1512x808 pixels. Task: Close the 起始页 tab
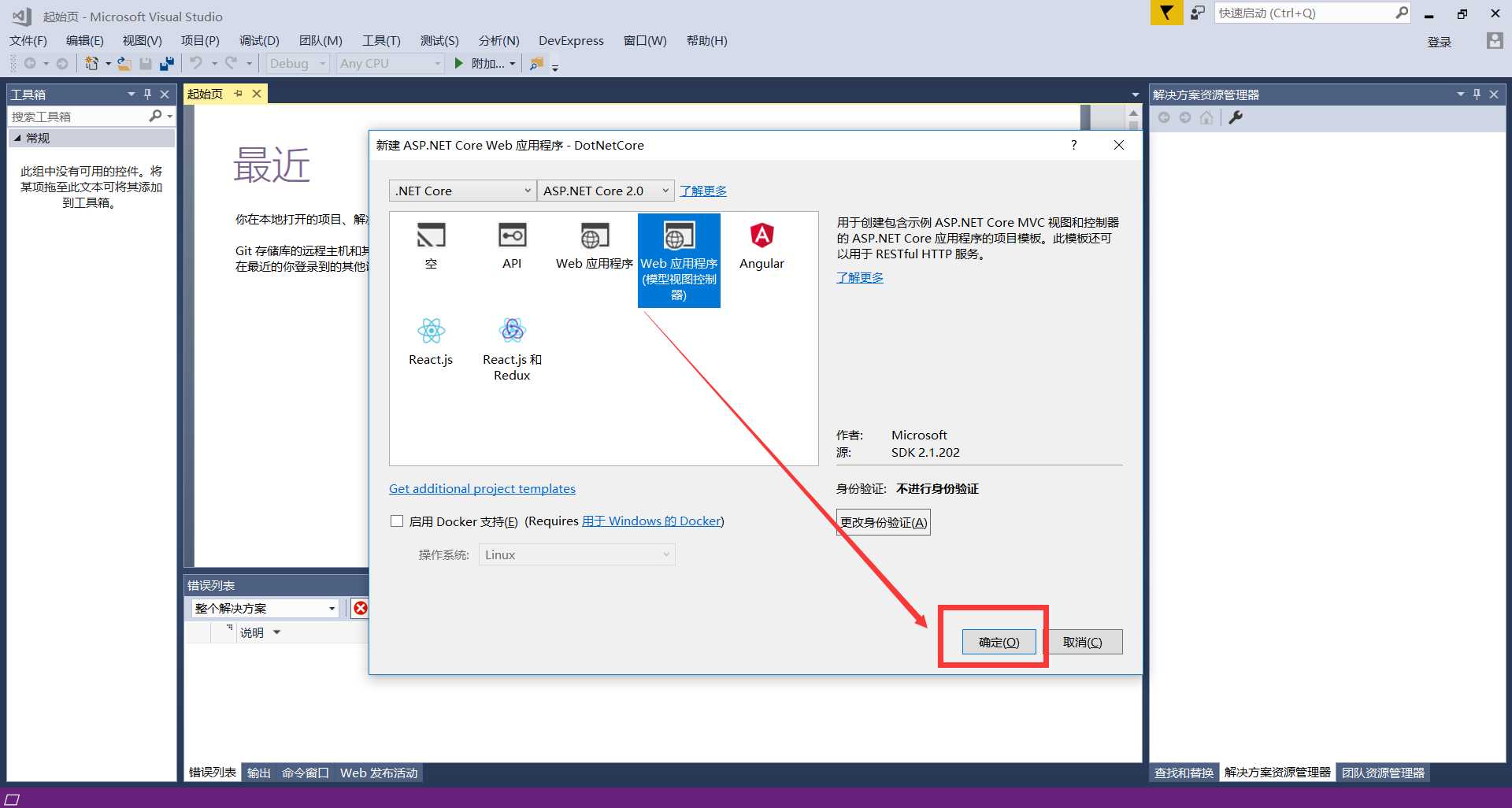pos(257,93)
